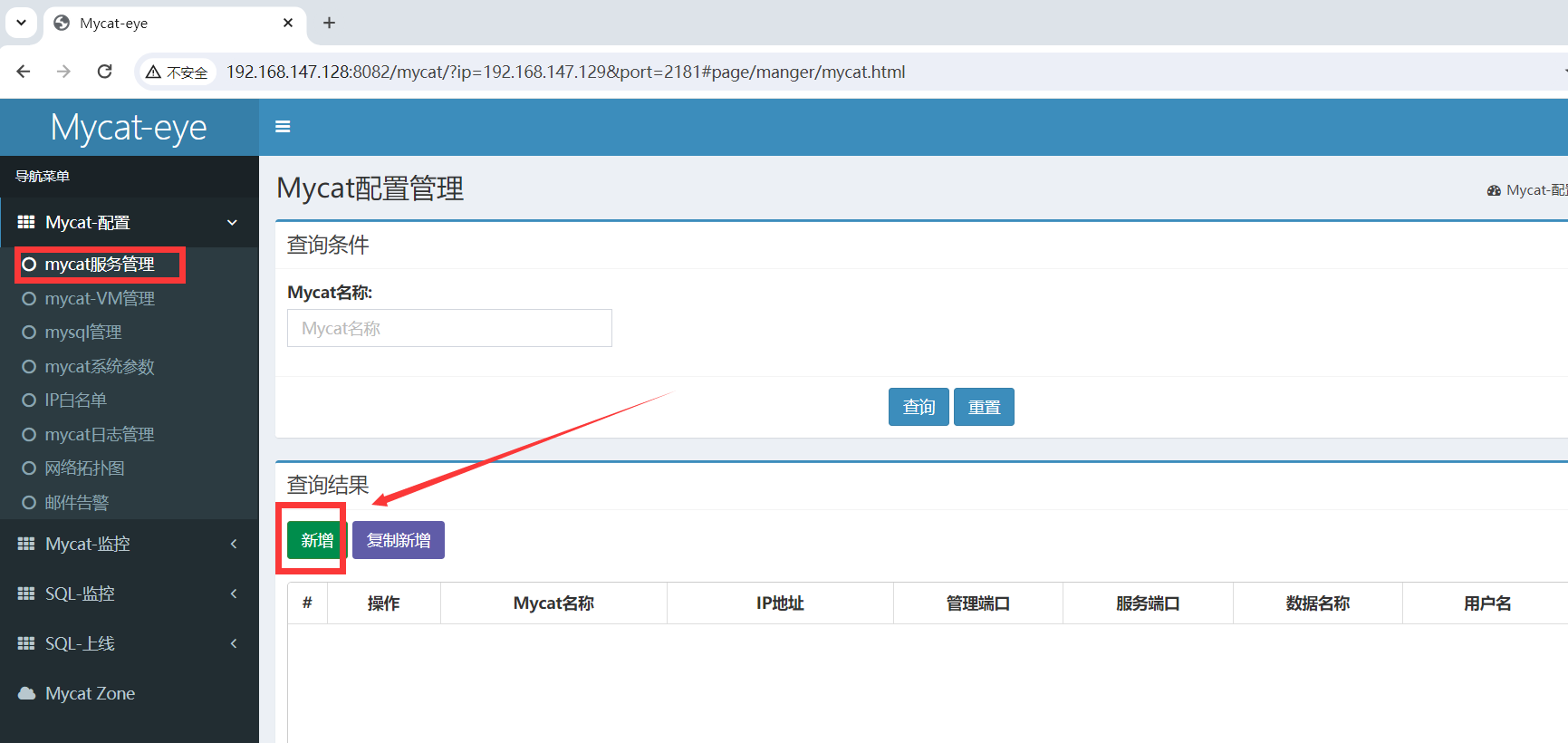The width and height of the screenshot is (1568, 743).
Task: Click the circle icon beside IP白名单
Action: (29, 400)
